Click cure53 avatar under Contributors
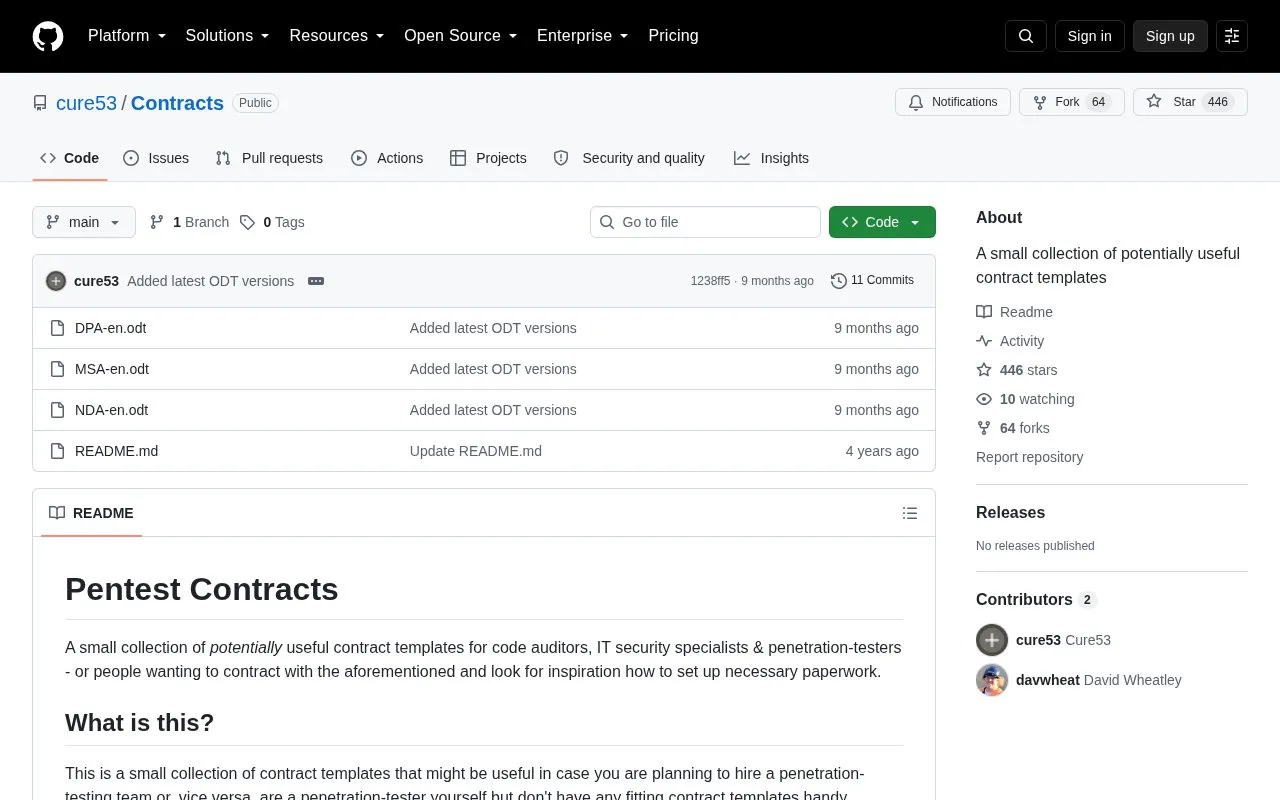The width and height of the screenshot is (1280, 800). pyautogui.click(x=992, y=640)
